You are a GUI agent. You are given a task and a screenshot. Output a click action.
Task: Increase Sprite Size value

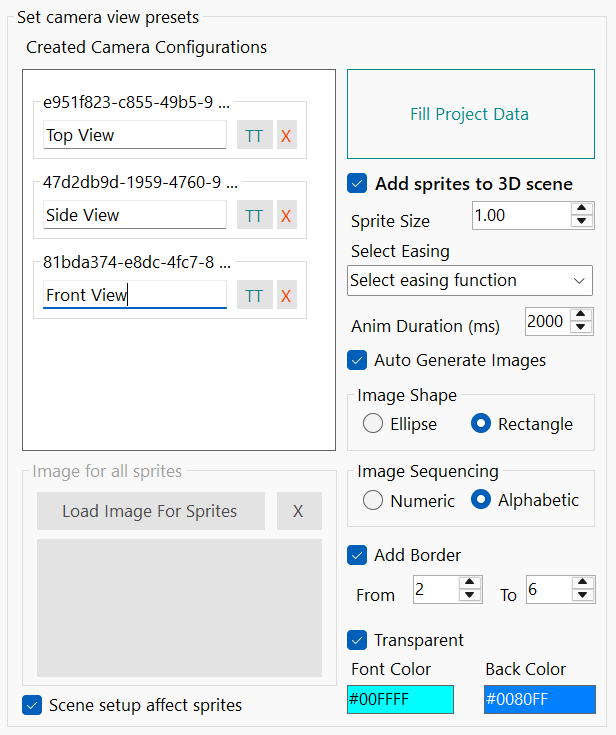pyautogui.click(x=582, y=209)
